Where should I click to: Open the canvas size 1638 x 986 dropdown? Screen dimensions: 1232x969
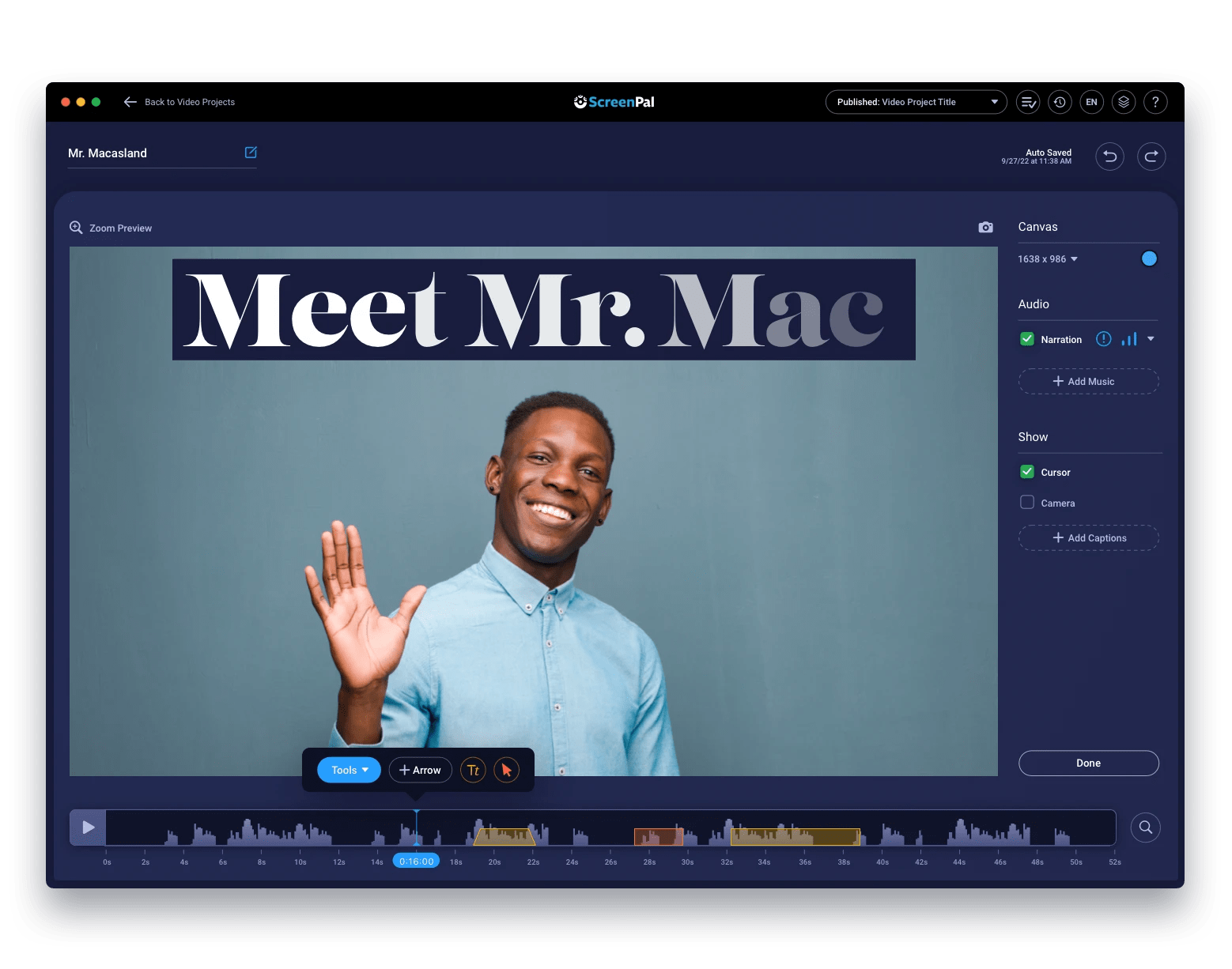click(x=1048, y=258)
